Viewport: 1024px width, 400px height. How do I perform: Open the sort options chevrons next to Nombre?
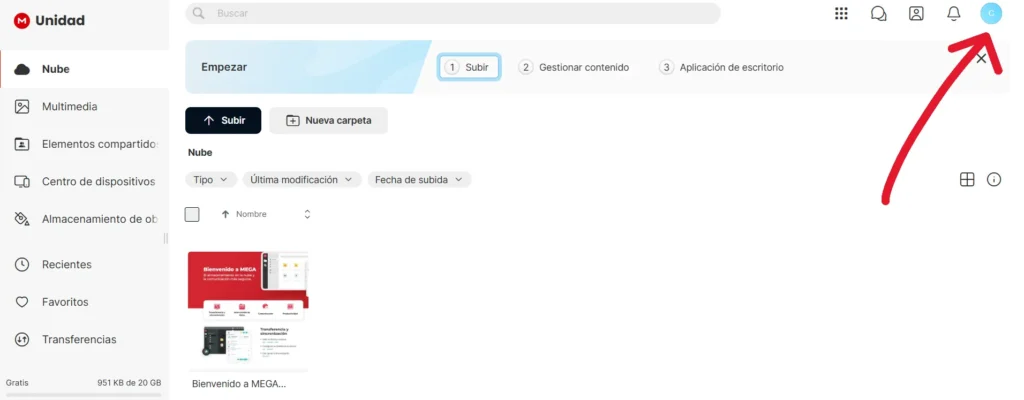pyautogui.click(x=307, y=214)
